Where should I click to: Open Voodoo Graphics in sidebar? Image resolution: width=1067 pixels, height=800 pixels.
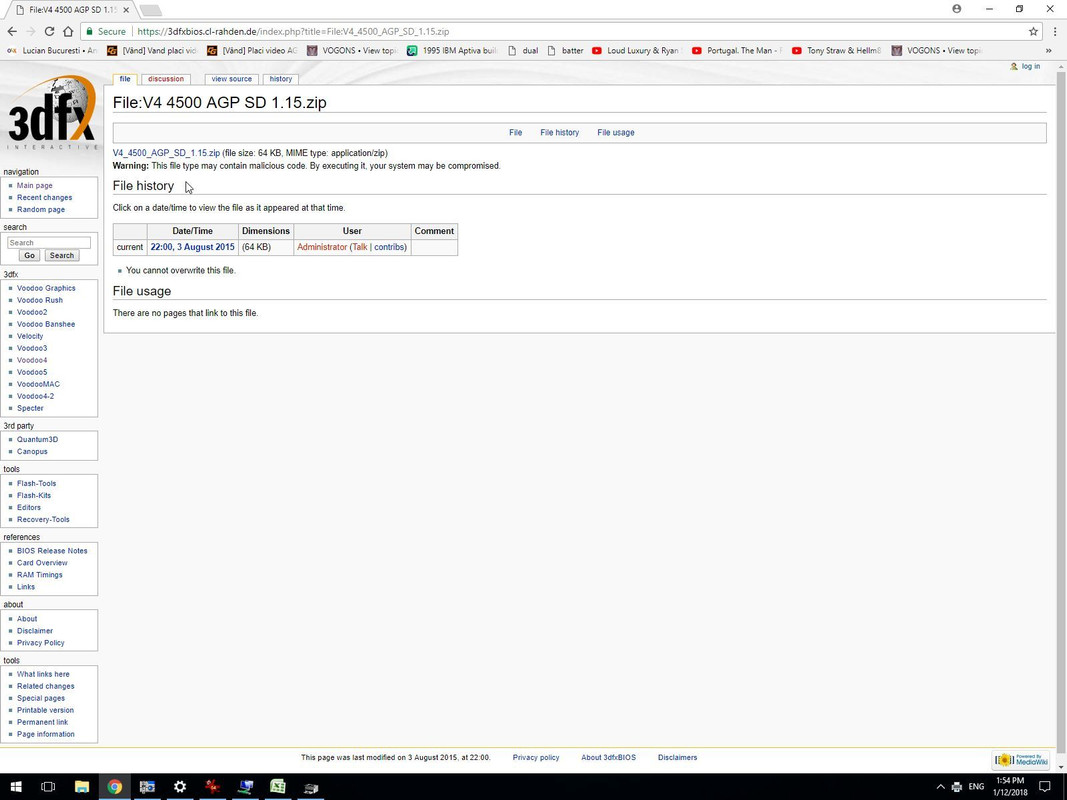(46, 288)
